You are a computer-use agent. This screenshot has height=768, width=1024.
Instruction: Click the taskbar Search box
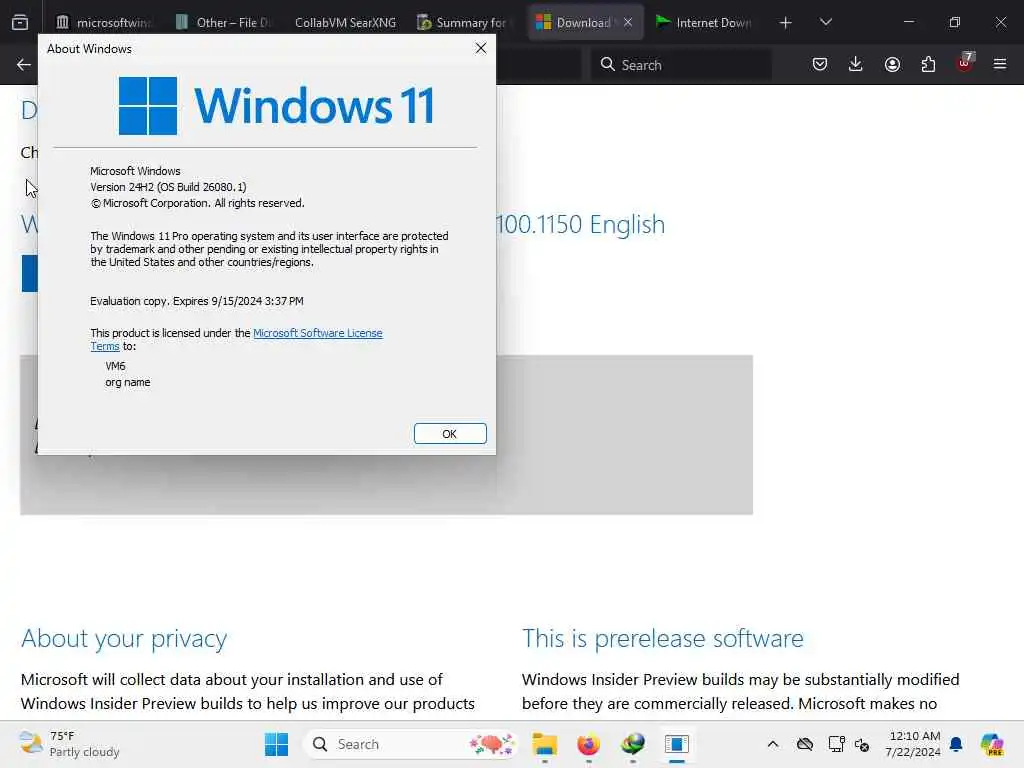[x=411, y=744]
